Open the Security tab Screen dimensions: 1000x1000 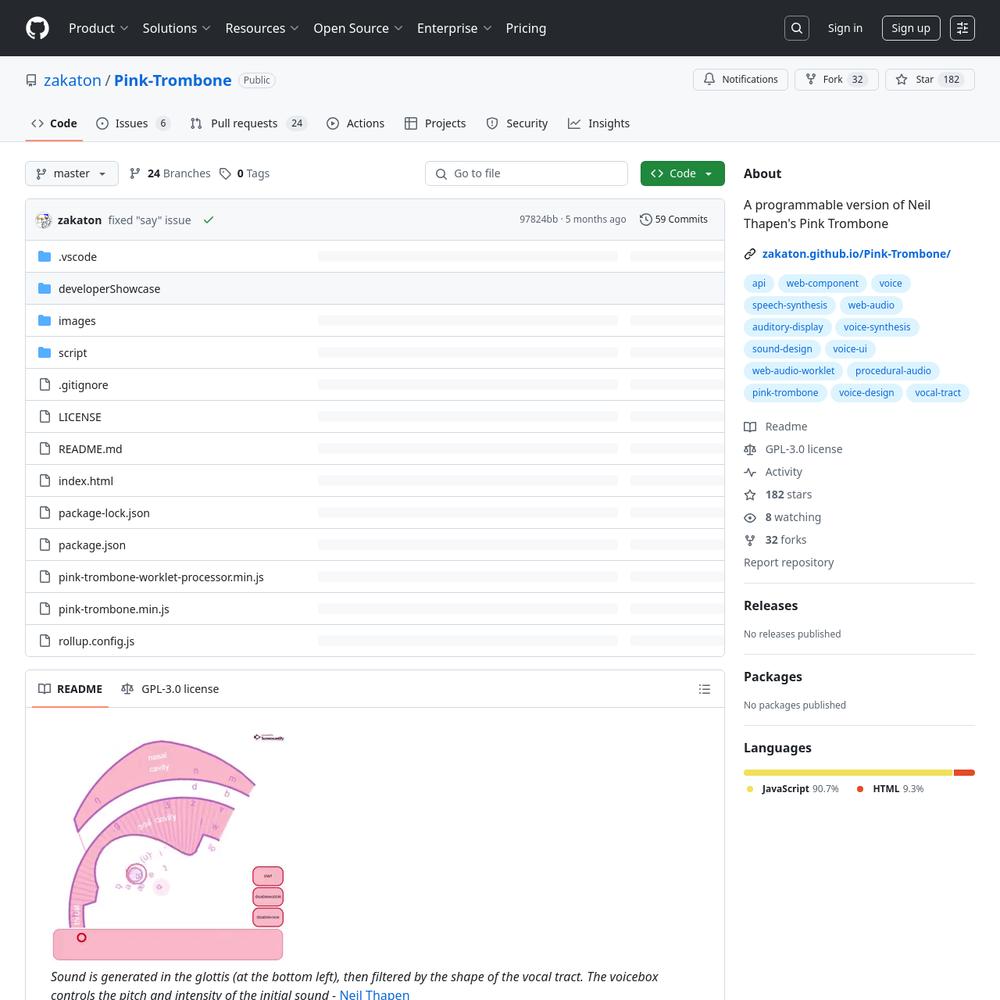[517, 124]
